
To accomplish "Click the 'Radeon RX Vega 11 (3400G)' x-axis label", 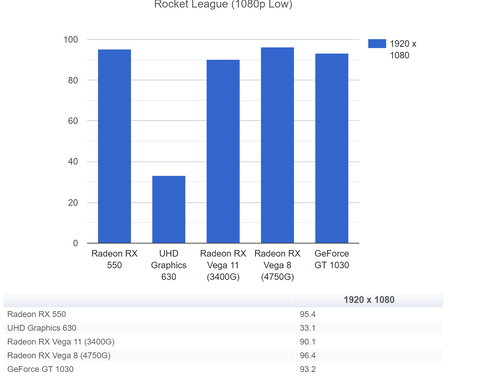I will point(223,265).
